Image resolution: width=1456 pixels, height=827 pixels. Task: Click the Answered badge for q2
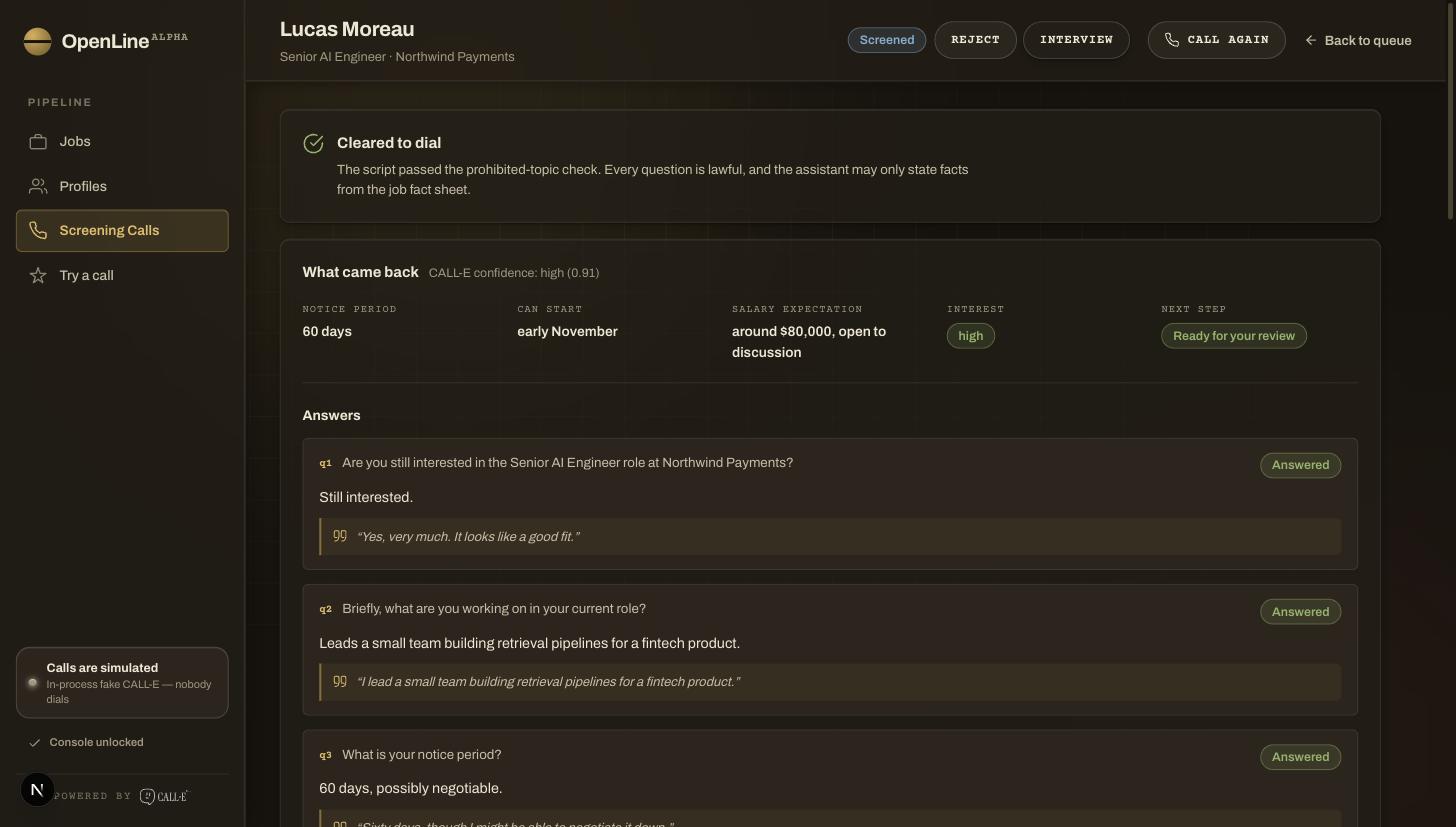click(1300, 611)
